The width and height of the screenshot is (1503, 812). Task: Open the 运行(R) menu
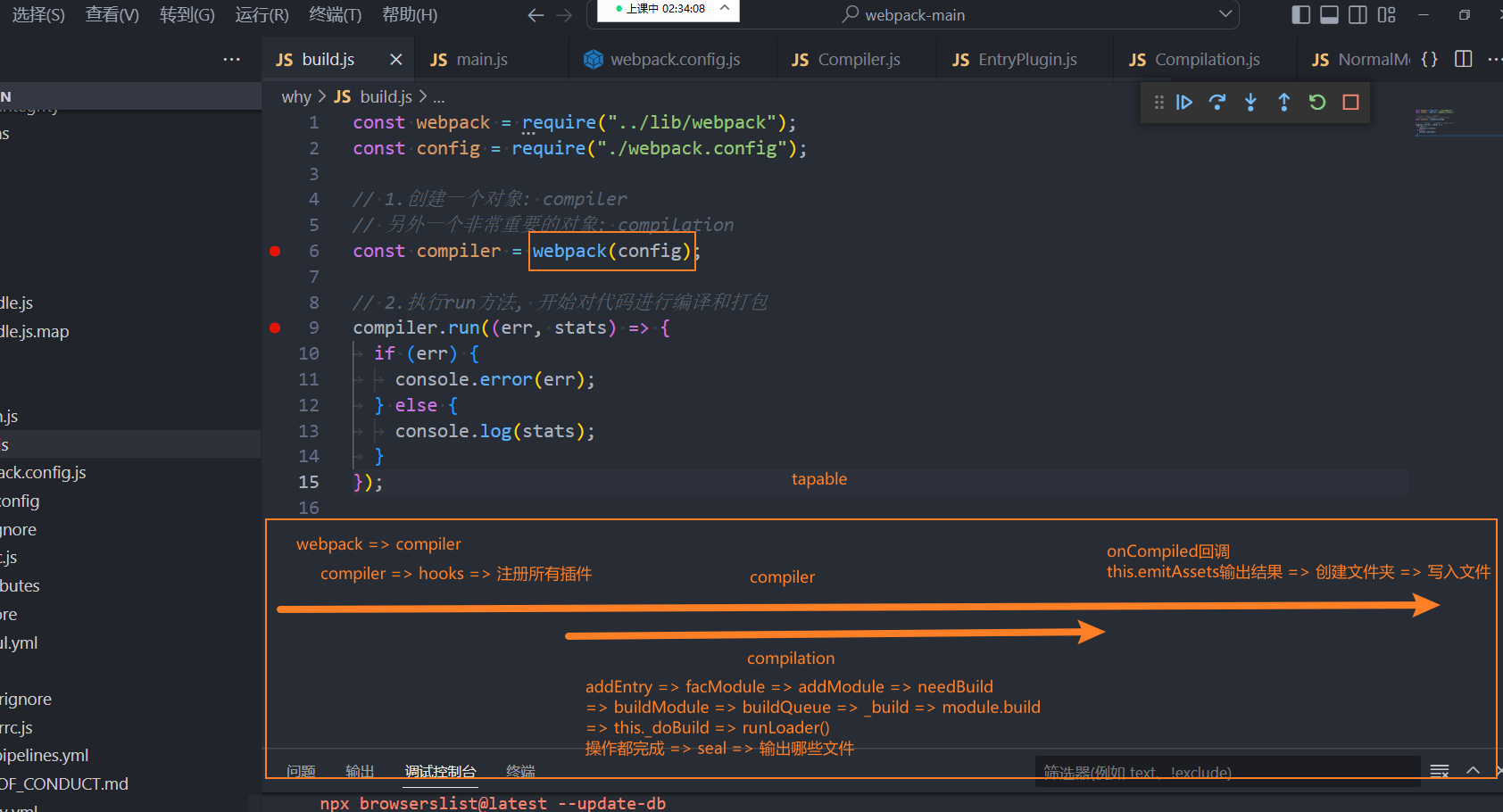(x=262, y=15)
